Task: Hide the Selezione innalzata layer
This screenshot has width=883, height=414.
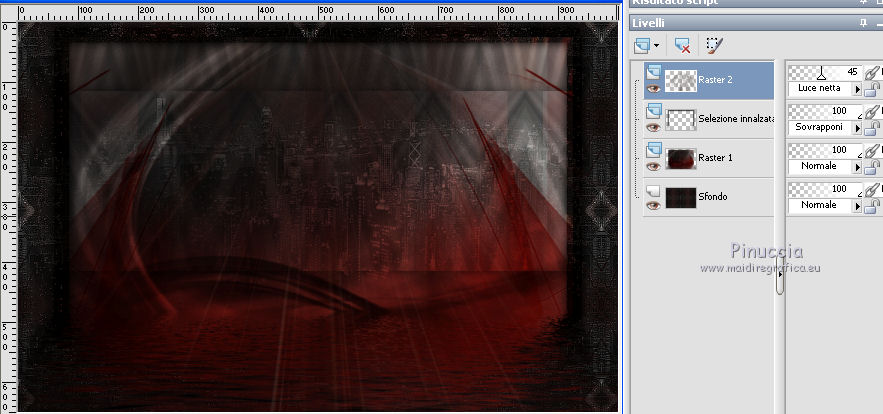Action: [653, 127]
